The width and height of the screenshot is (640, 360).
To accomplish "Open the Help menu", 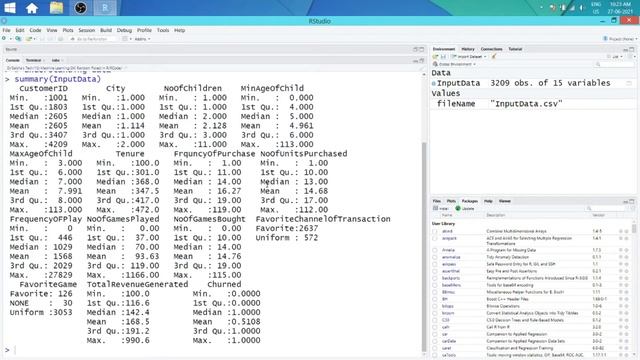I will (180, 30).
